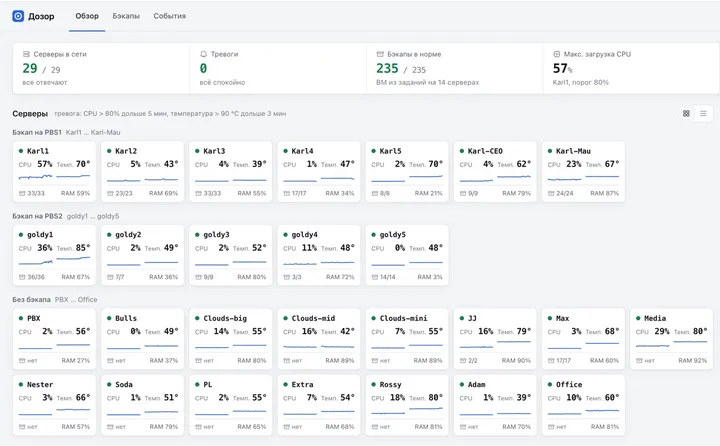
Task: Click the Без бэкапа group heading
Action: 31,299
